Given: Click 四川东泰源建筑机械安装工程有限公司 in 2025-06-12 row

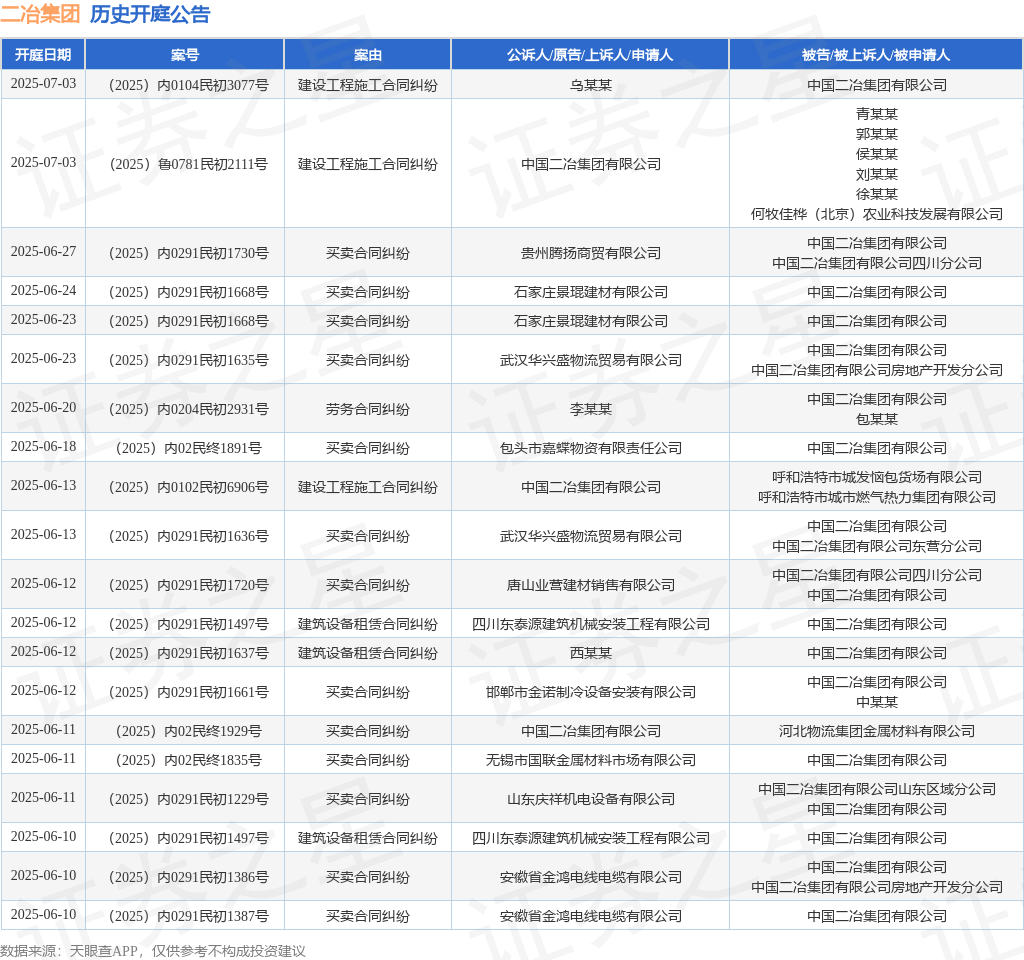Looking at the screenshot, I should (x=590, y=624).
